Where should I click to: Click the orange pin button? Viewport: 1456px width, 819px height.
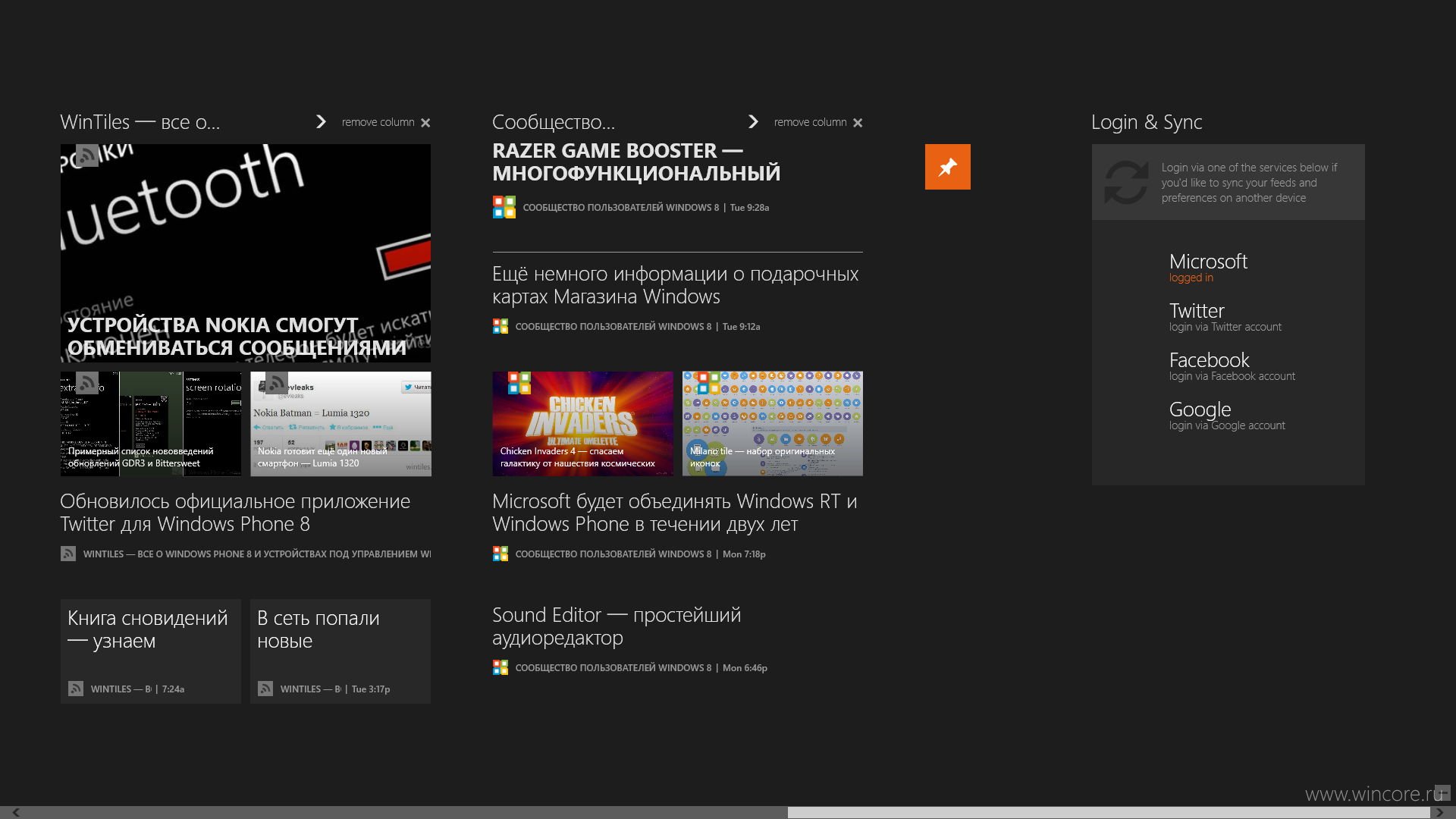947,167
